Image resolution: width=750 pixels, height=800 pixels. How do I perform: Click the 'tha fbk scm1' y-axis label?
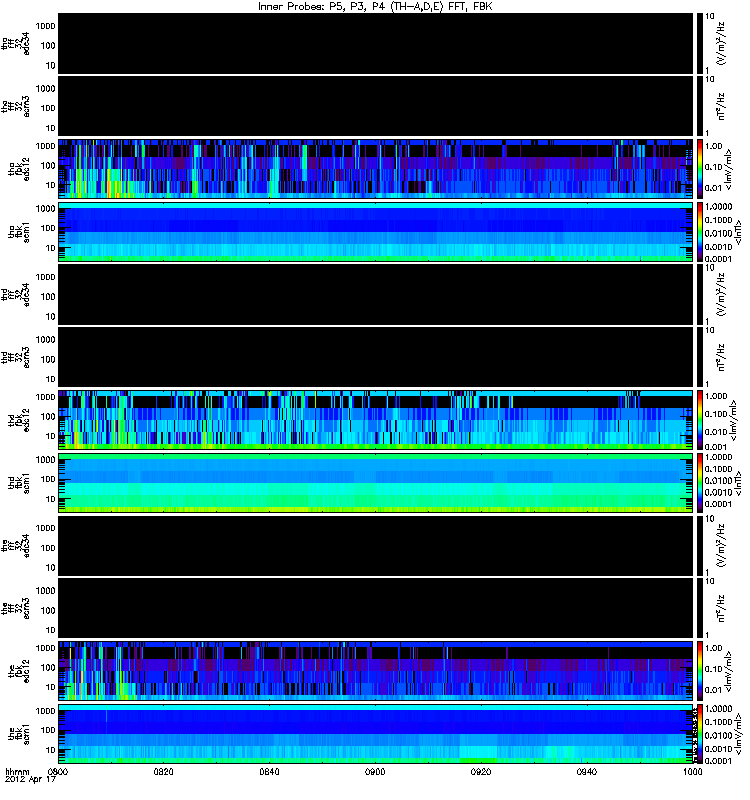point(19,232)
